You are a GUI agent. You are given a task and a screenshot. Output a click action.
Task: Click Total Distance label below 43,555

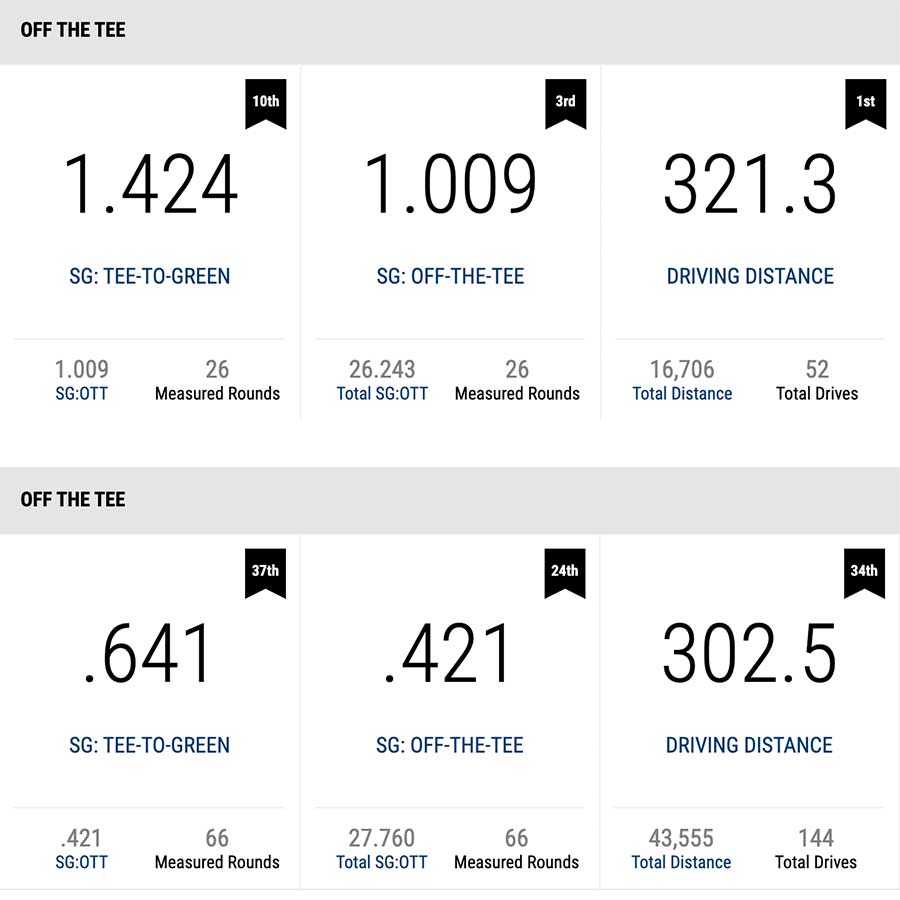(x=681, y=862)
